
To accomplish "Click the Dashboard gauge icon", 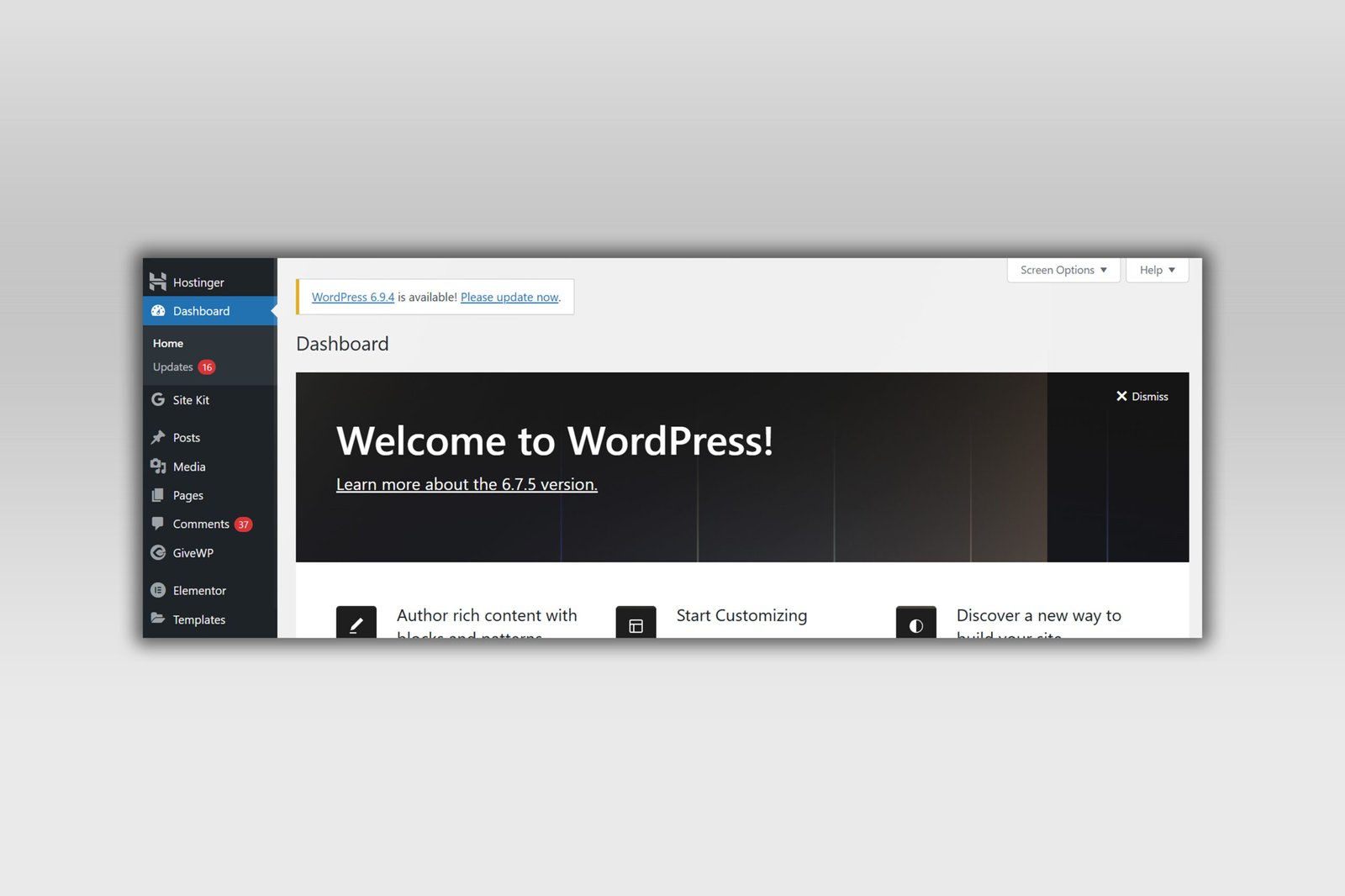I will point(158,311).
